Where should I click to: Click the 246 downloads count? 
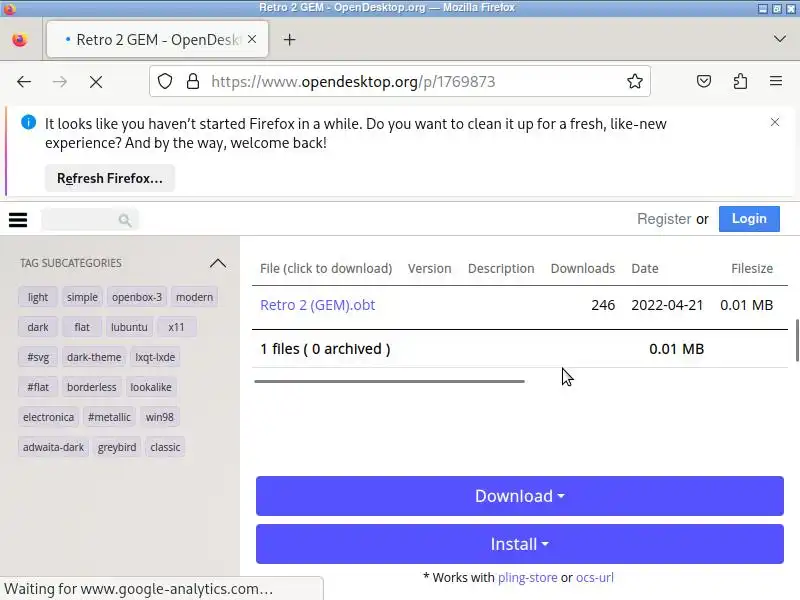point(603,305)
